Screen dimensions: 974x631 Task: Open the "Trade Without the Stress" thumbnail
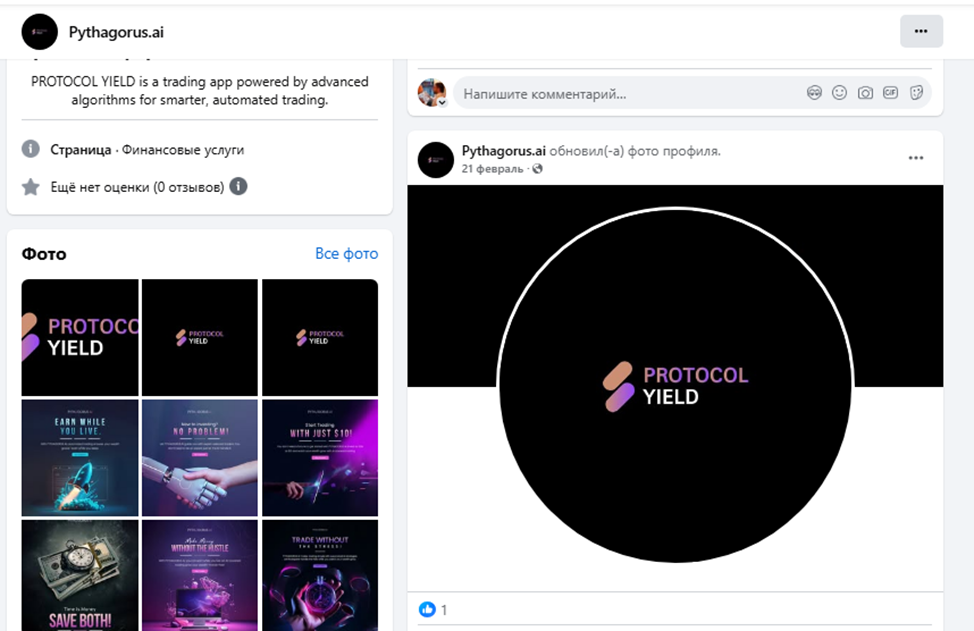click(320, 575)
